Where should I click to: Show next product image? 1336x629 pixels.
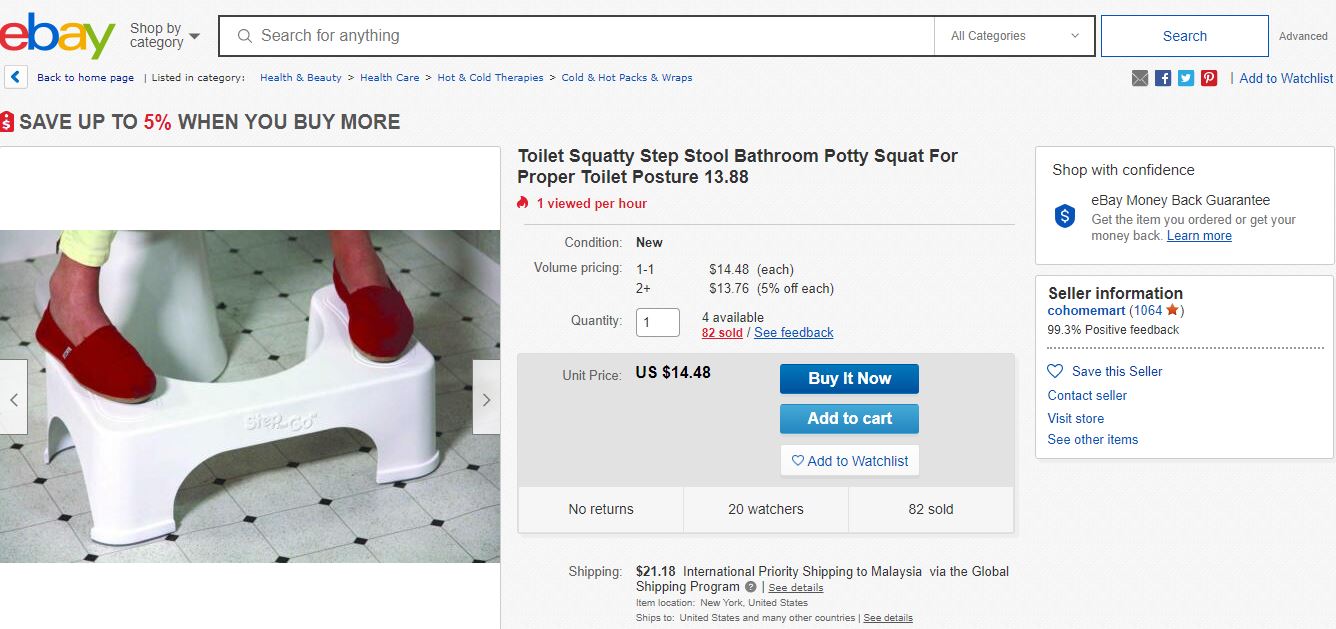pyautogui.click(x=486, y=399)
